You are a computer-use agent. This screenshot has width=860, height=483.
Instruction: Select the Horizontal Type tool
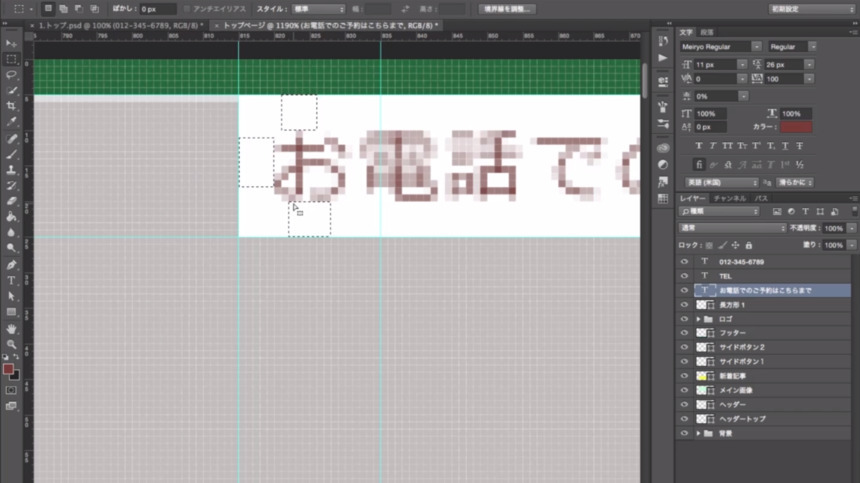11,281
